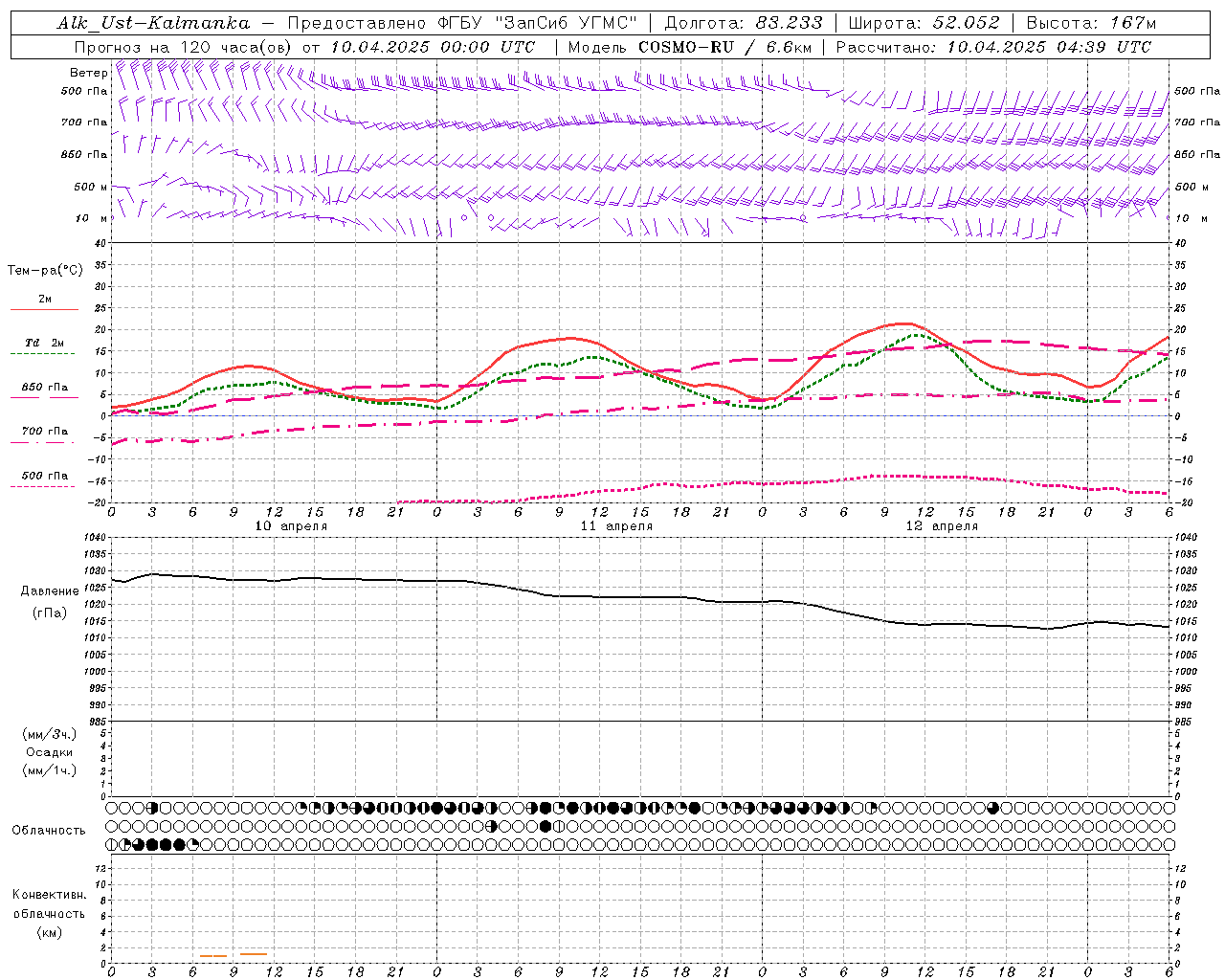Select forecast start 10.04.2025 00:00 UTC
The image size is (1225, 980).
point(433,47)
